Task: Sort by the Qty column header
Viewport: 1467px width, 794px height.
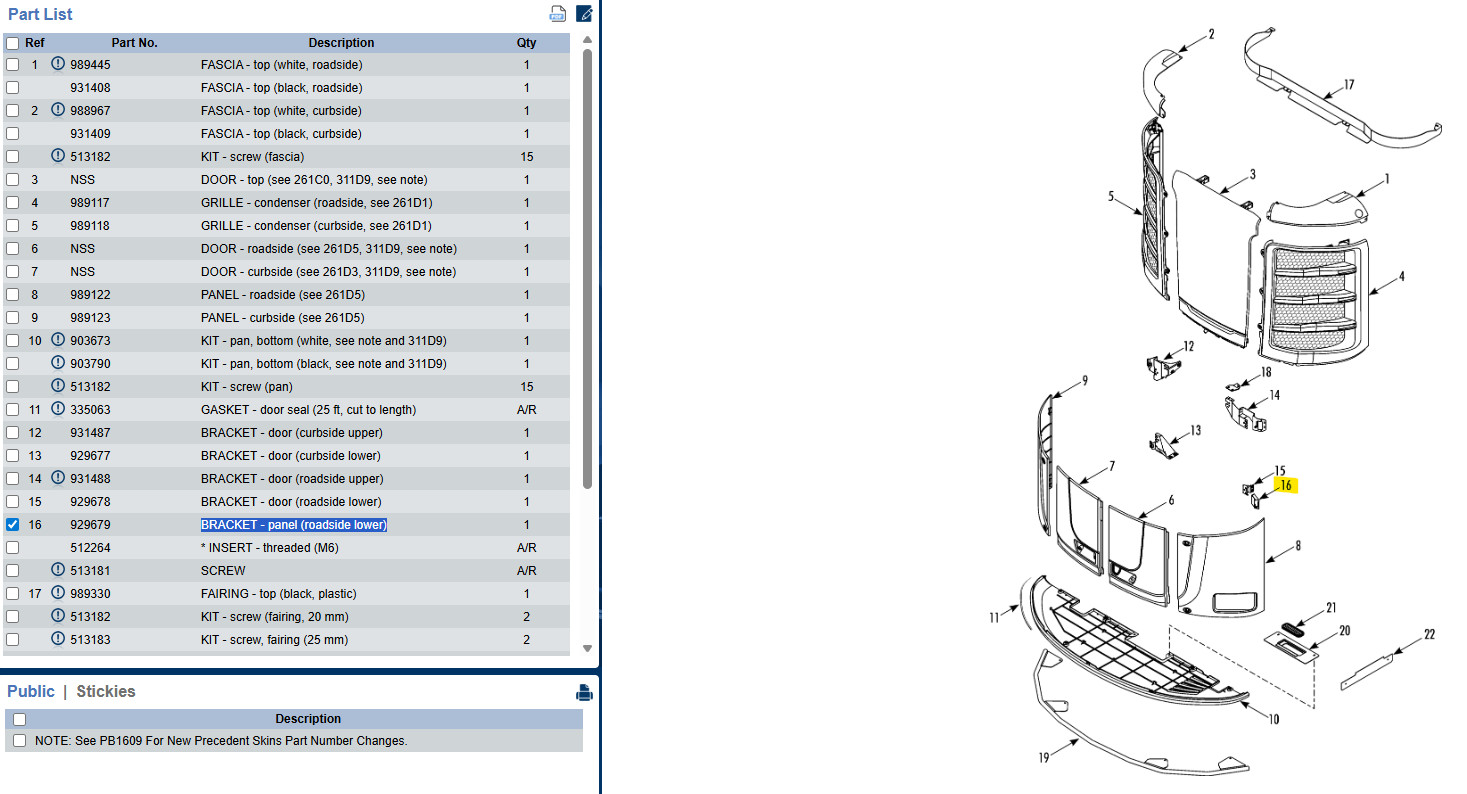Action: tap(527, 43)
